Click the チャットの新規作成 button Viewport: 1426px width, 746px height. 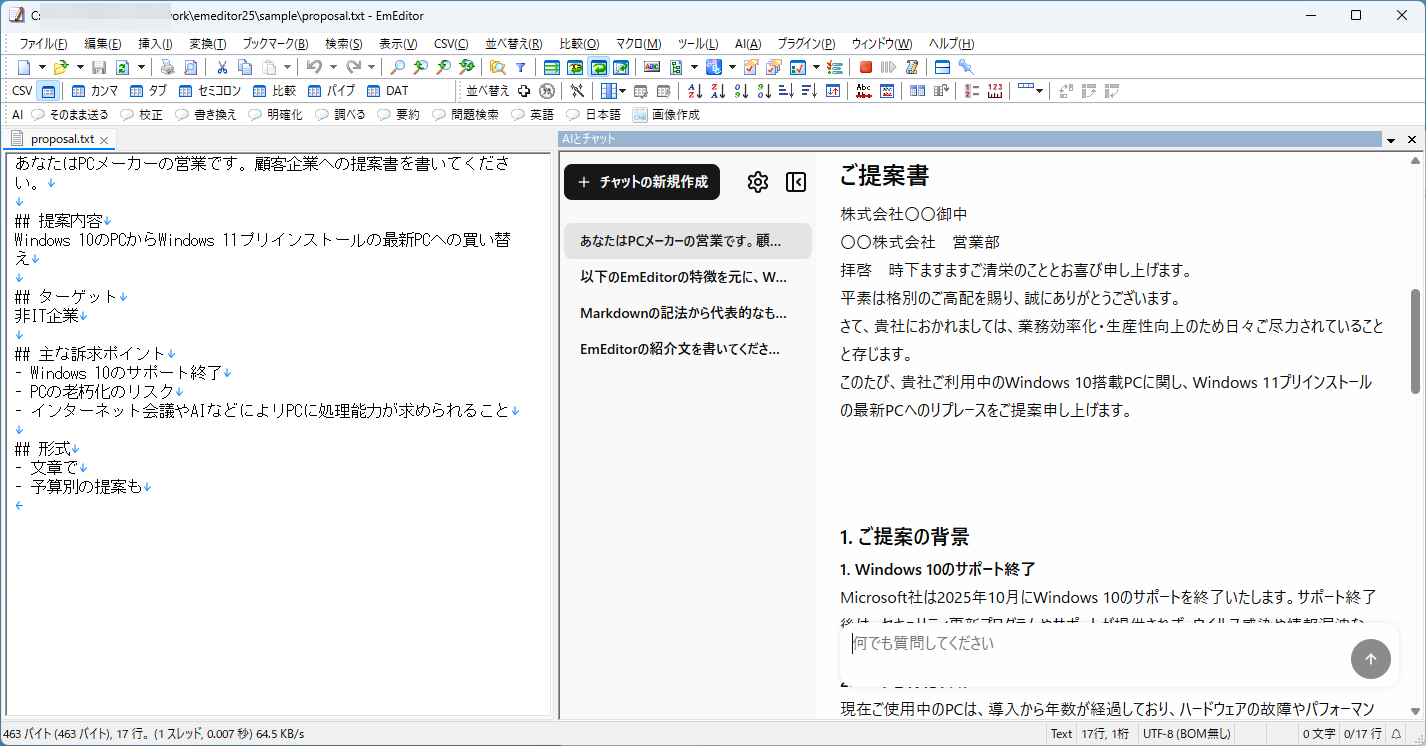tap(641, 182)
